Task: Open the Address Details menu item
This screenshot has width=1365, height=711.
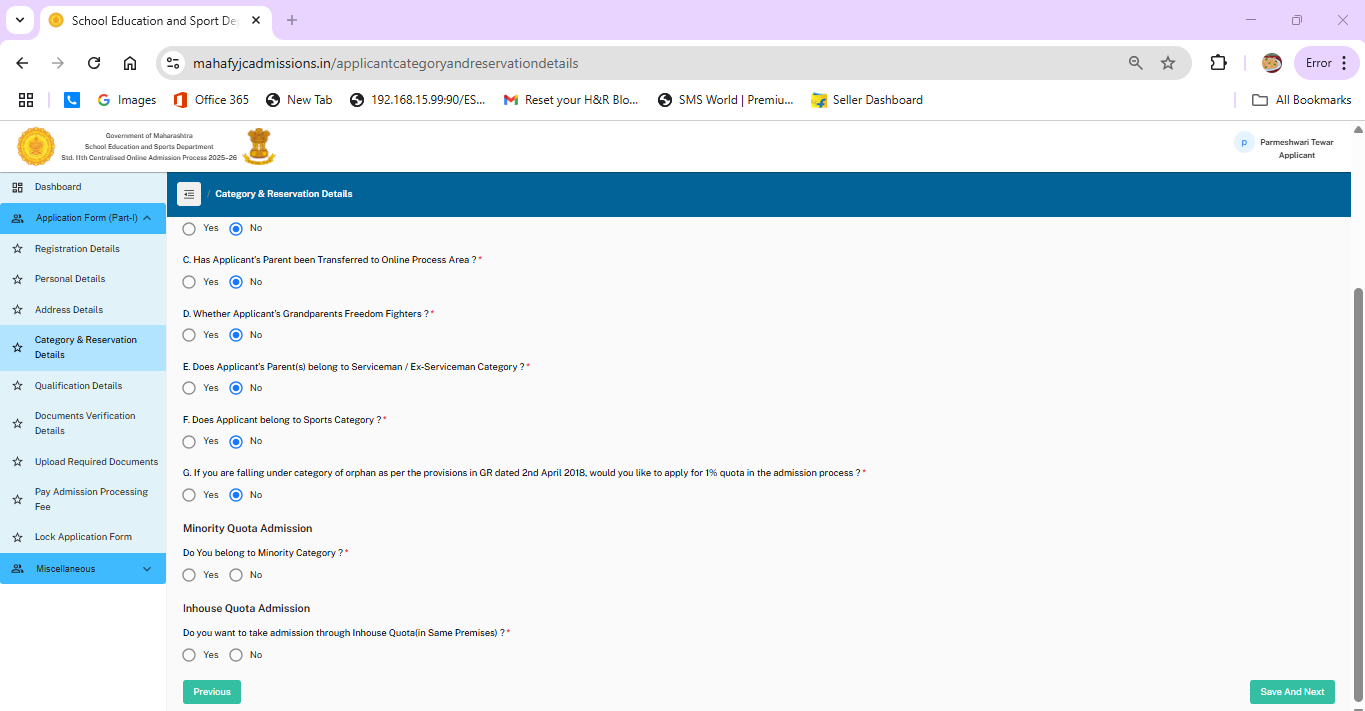Action: tap(69, 310)
